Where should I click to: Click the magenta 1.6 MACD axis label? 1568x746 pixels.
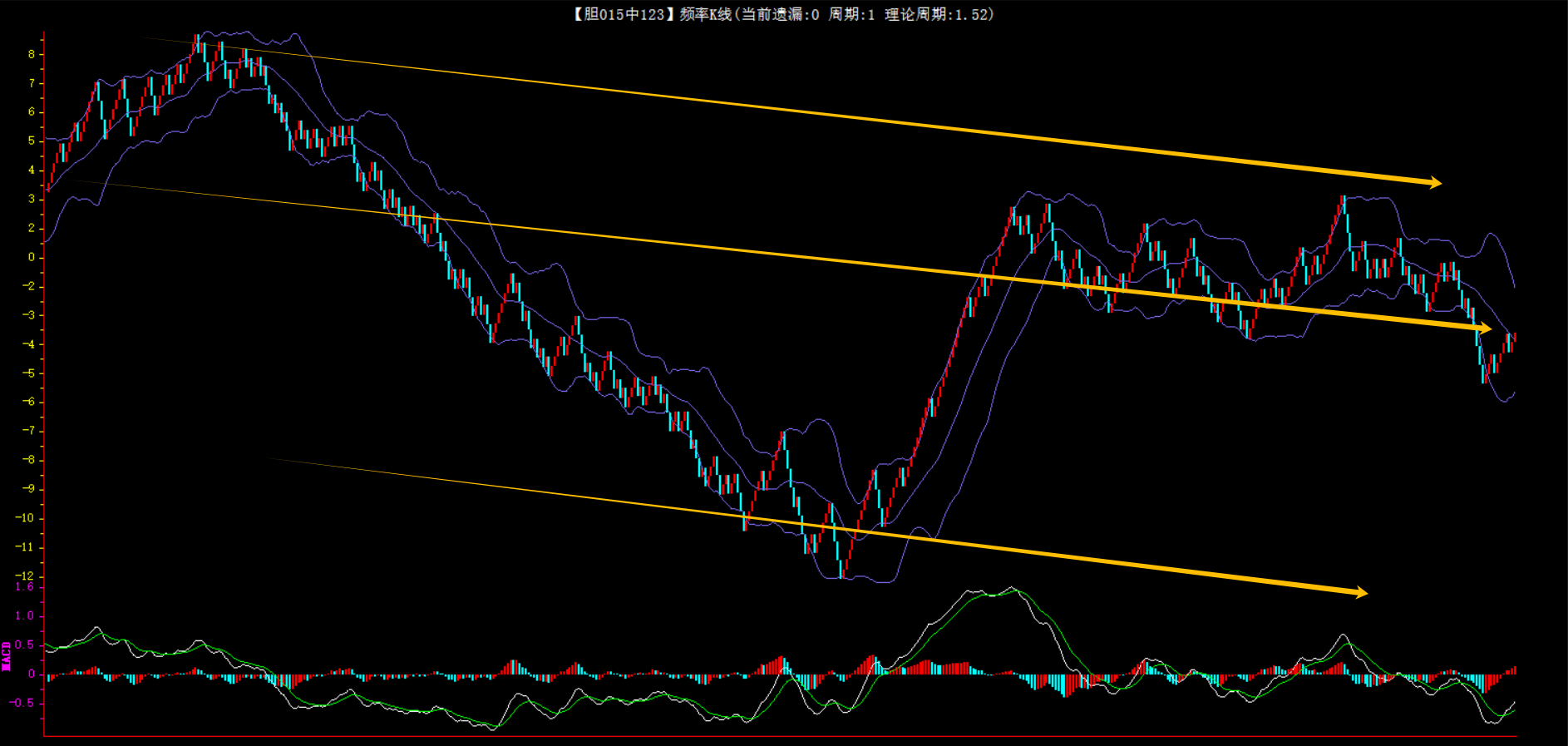point(25,586)
